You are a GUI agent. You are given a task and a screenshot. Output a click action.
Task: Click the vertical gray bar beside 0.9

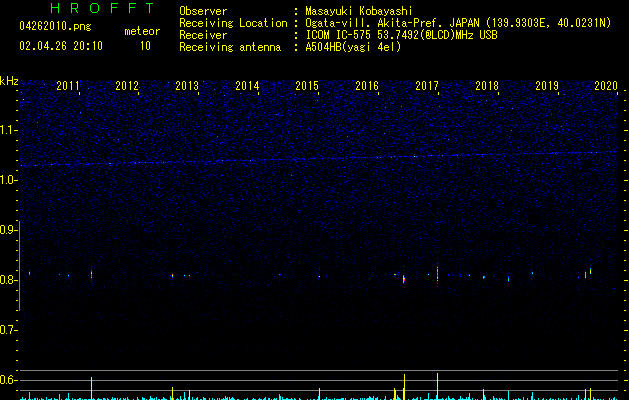[x=19, y=266]
